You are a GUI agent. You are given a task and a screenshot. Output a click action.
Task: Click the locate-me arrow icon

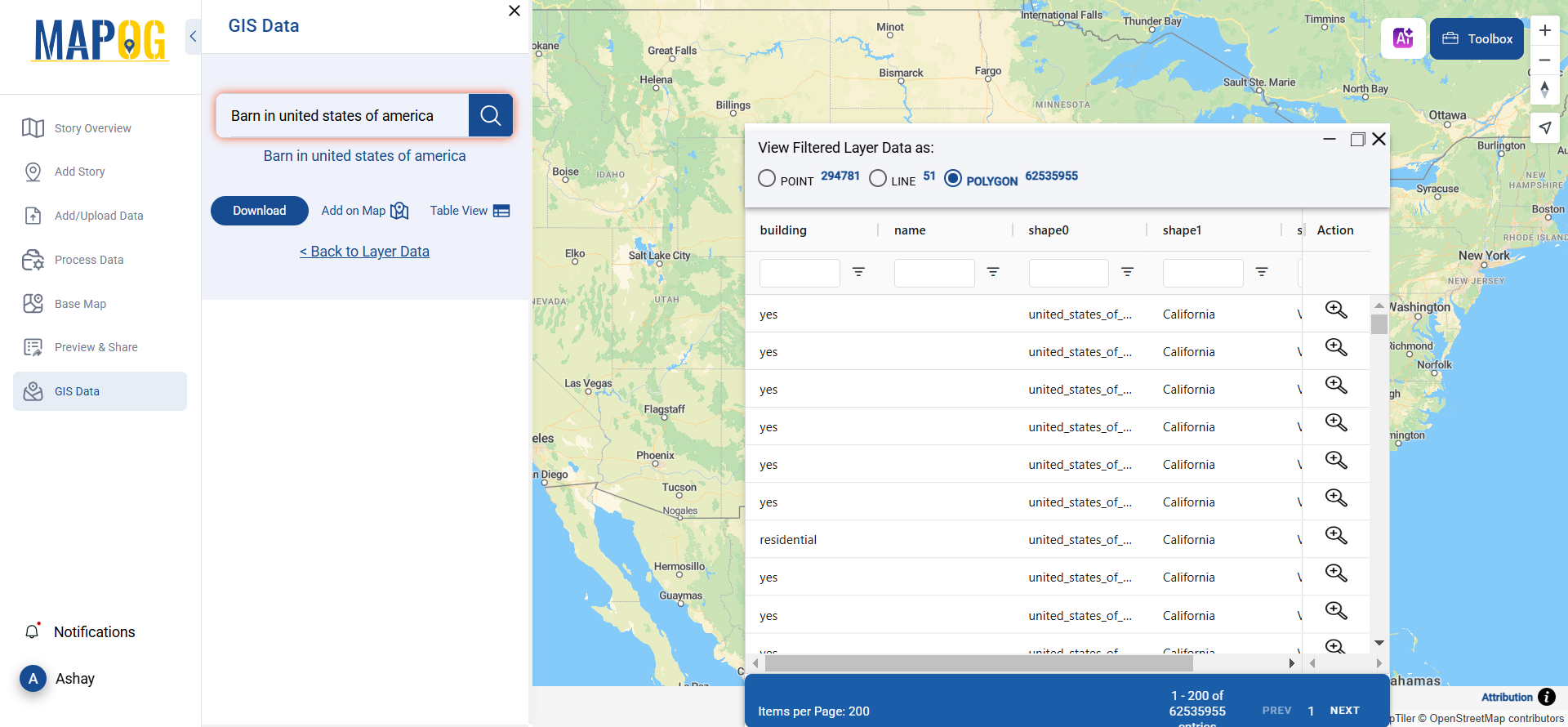[x=1544, y=127]
